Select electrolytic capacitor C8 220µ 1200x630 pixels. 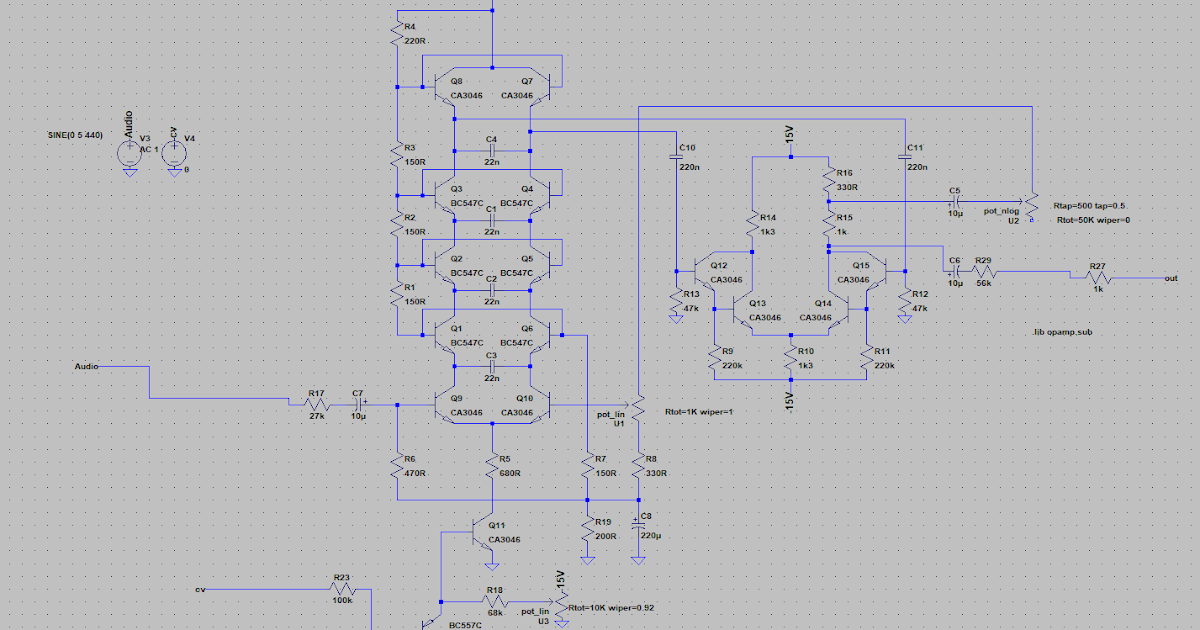click(x=640, y=525)
